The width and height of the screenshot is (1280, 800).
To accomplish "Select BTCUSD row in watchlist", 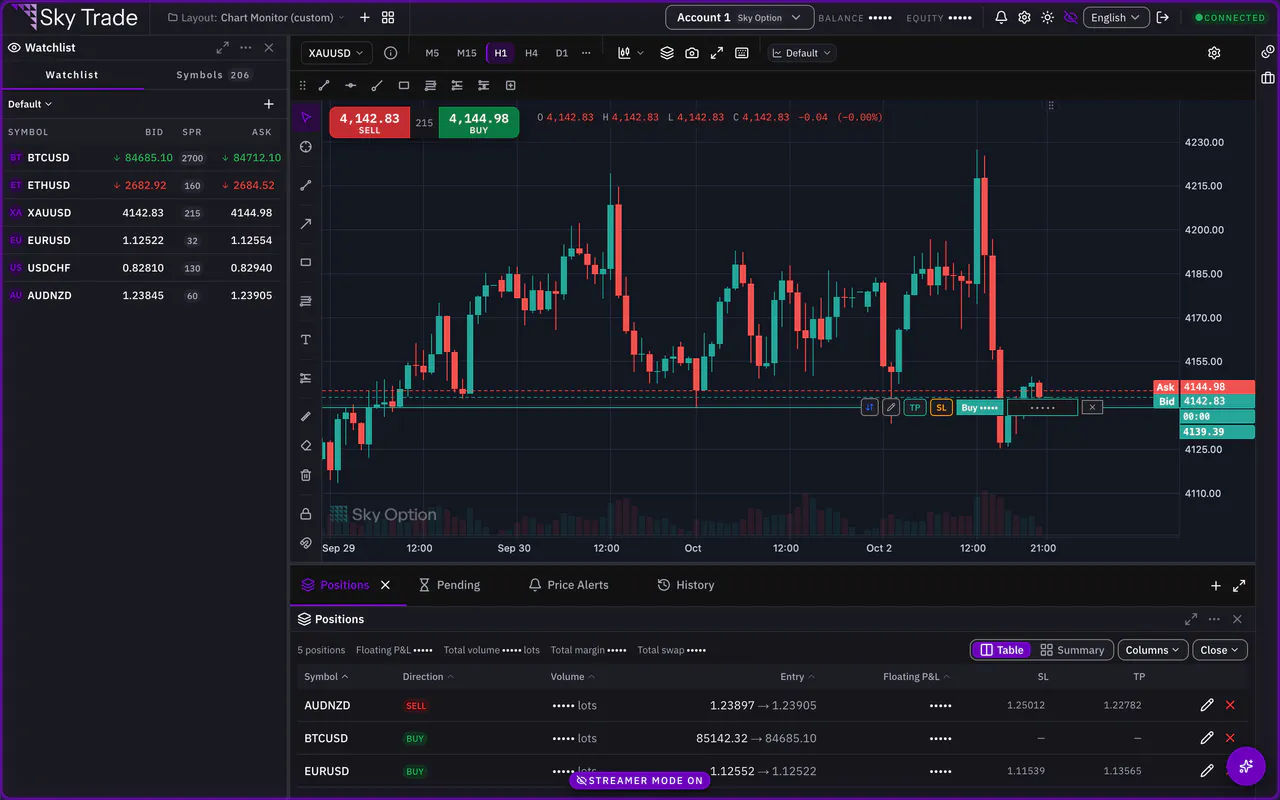I will 143,158.
